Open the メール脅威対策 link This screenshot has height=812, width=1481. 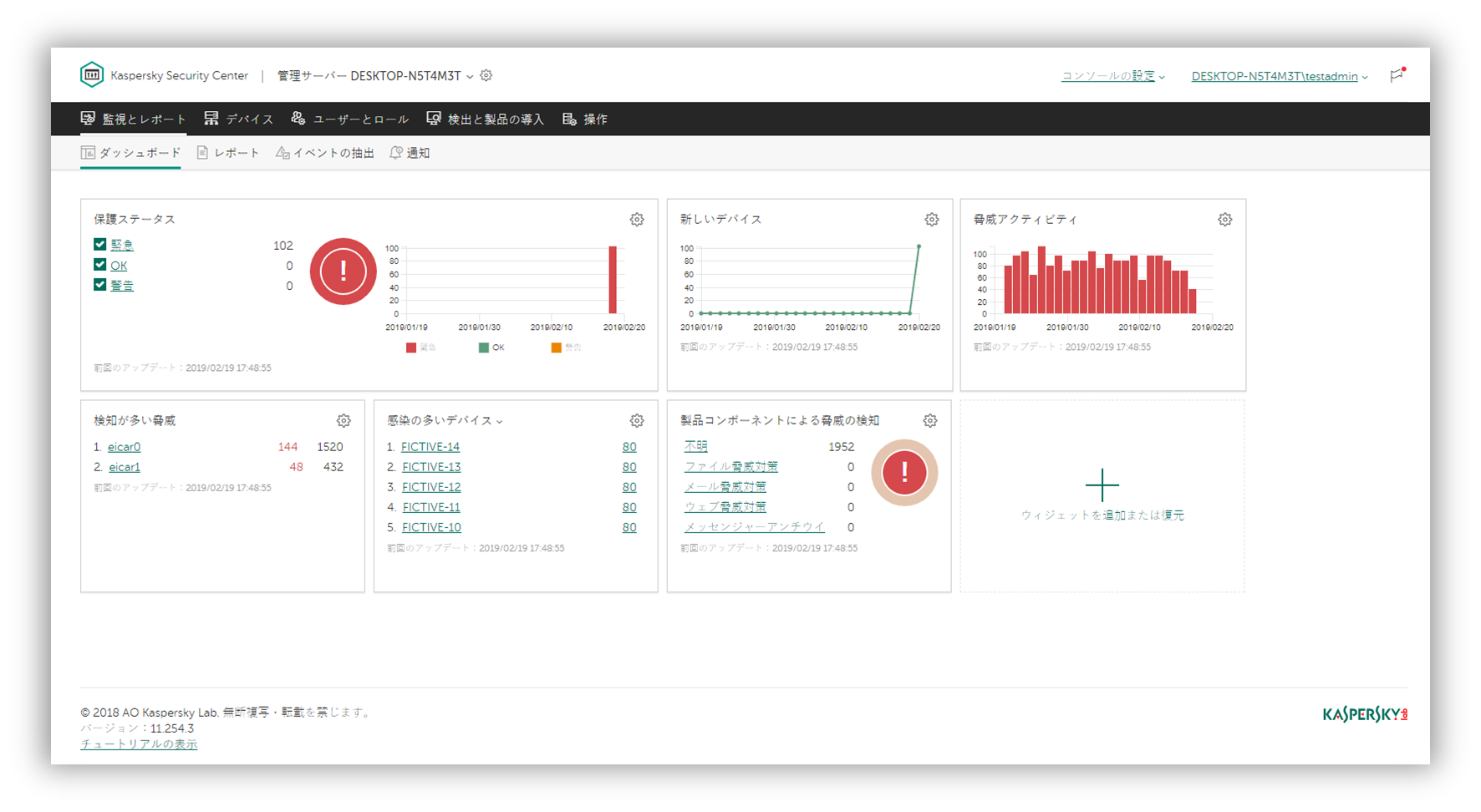725,486
